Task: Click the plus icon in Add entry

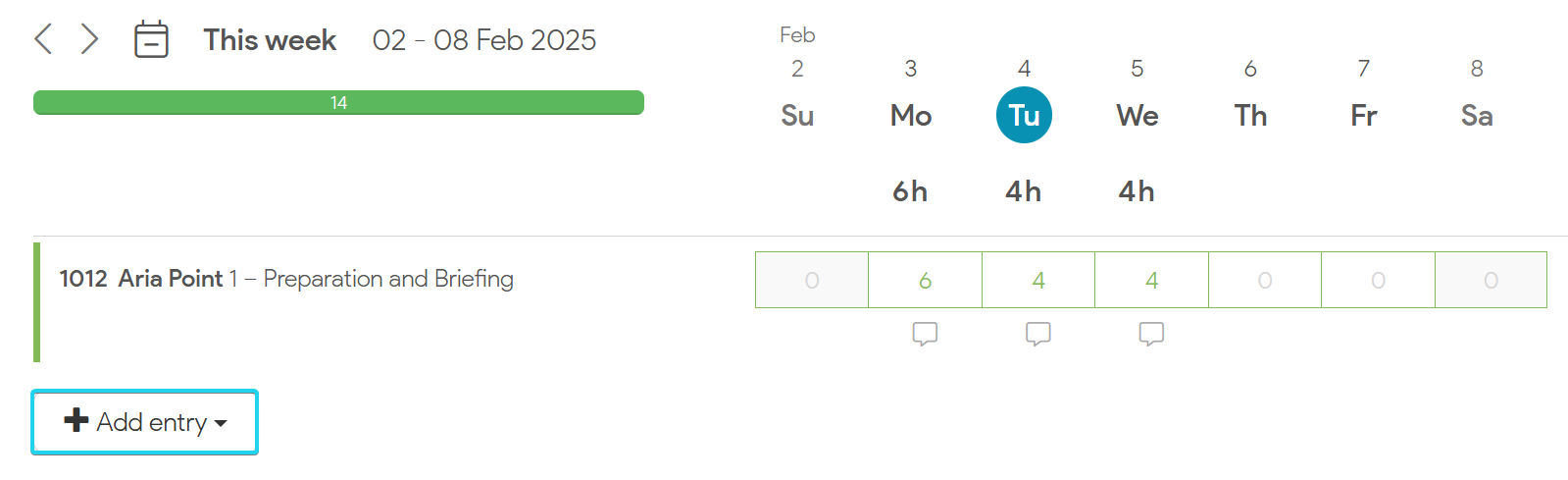Action: click(76, 421)
